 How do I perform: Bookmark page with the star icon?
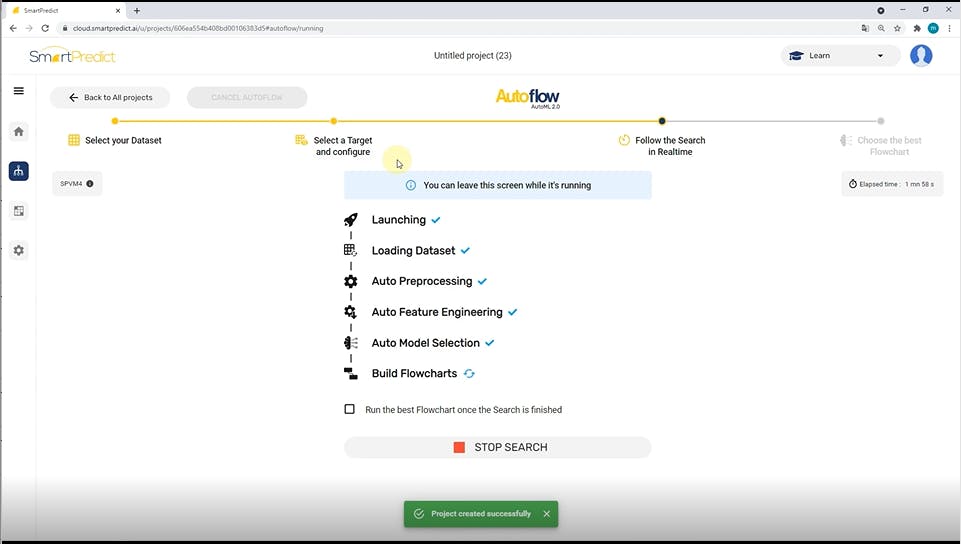click(x=897, y=28)
